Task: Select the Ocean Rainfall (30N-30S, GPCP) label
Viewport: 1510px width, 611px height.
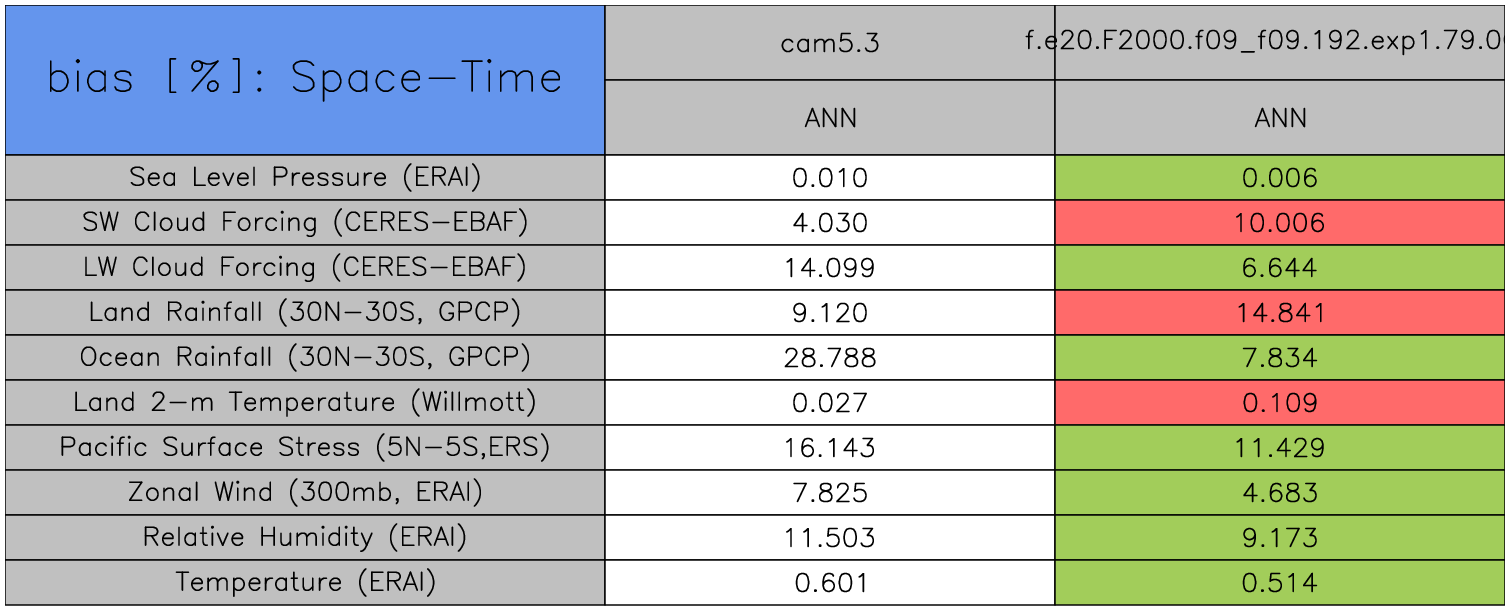Action: (305, 358)
